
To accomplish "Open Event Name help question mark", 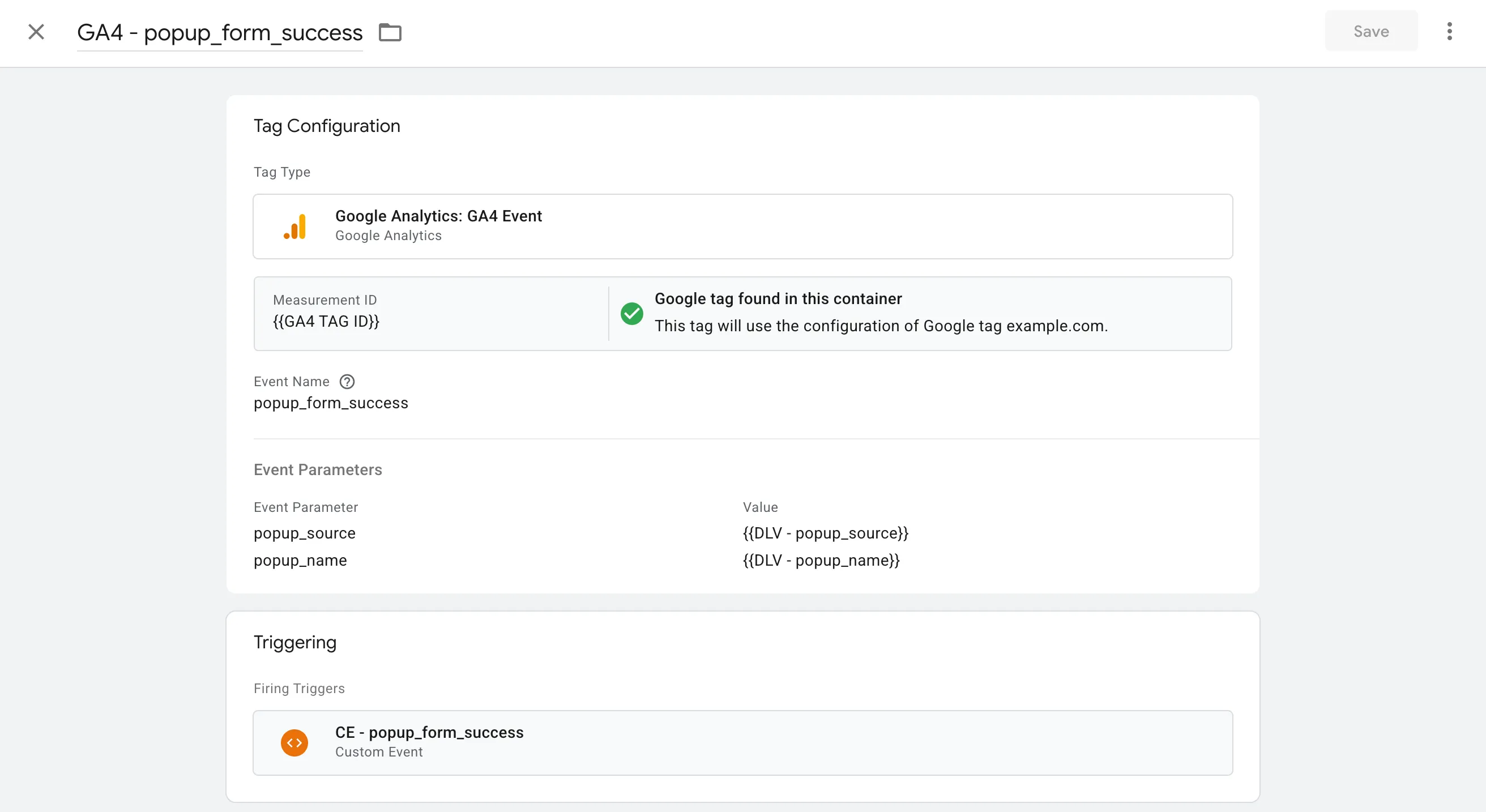I will pos(347,382).
